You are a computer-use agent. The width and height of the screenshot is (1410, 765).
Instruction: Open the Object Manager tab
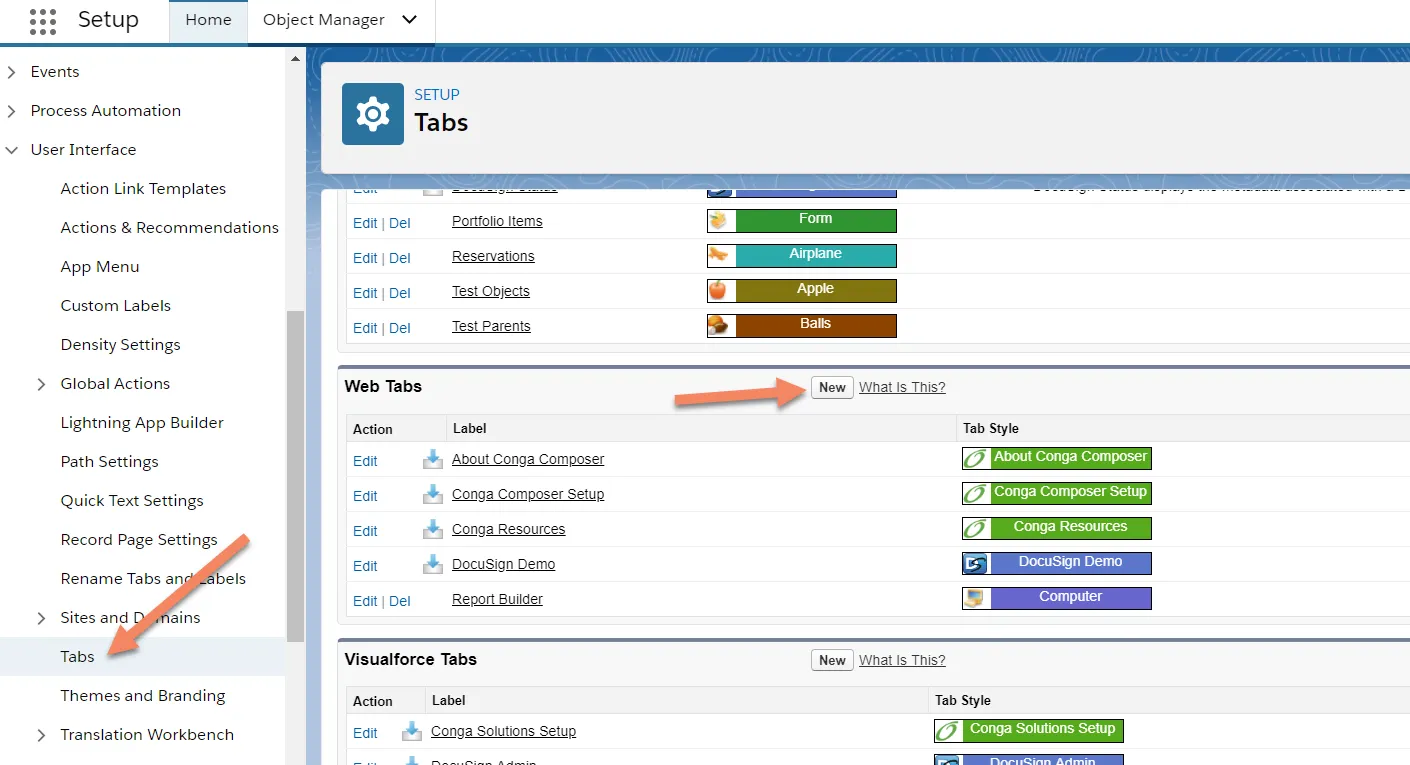click(x=324, y=20)
